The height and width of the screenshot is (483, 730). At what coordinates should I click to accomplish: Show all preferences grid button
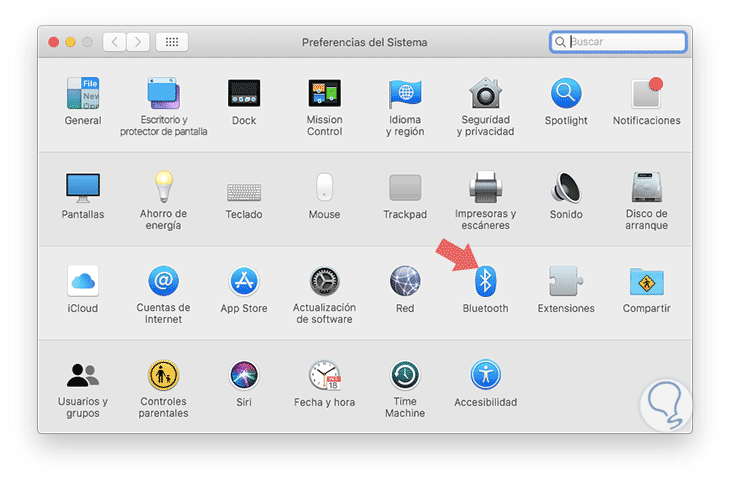pyautogui.click(x=172, y=42)
